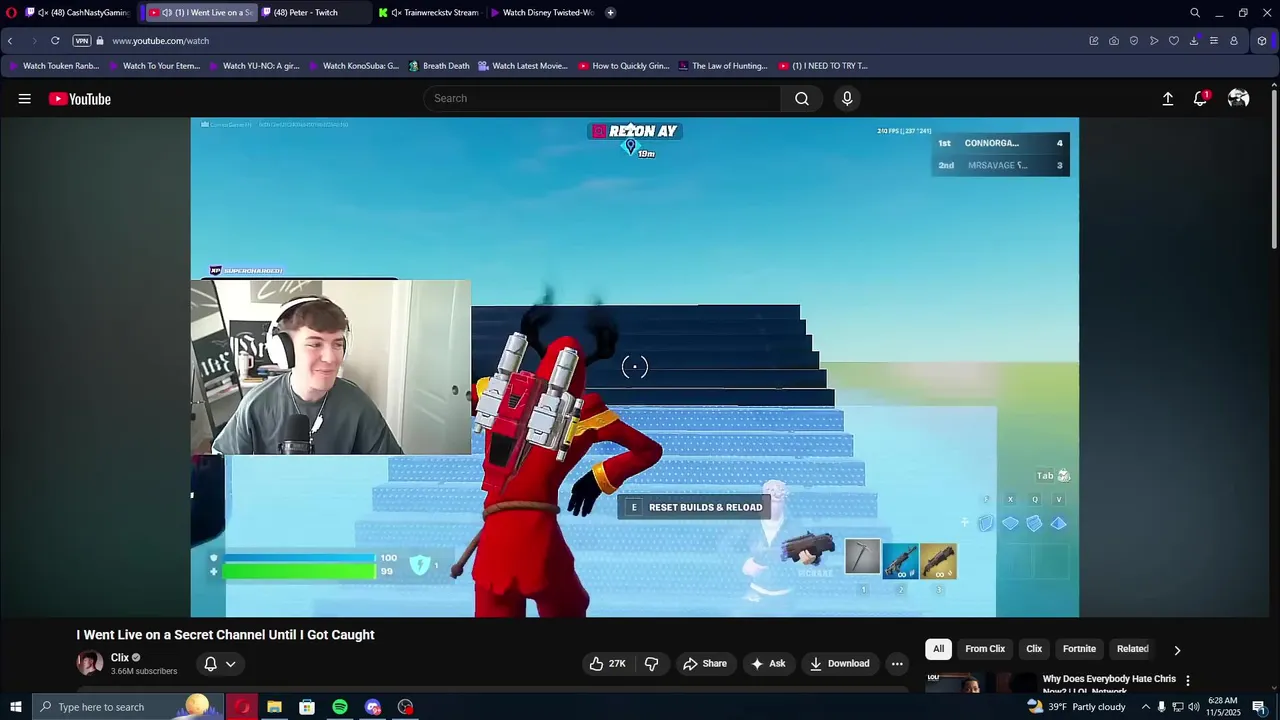Dislike the video with thumbs down

(651, 663)
